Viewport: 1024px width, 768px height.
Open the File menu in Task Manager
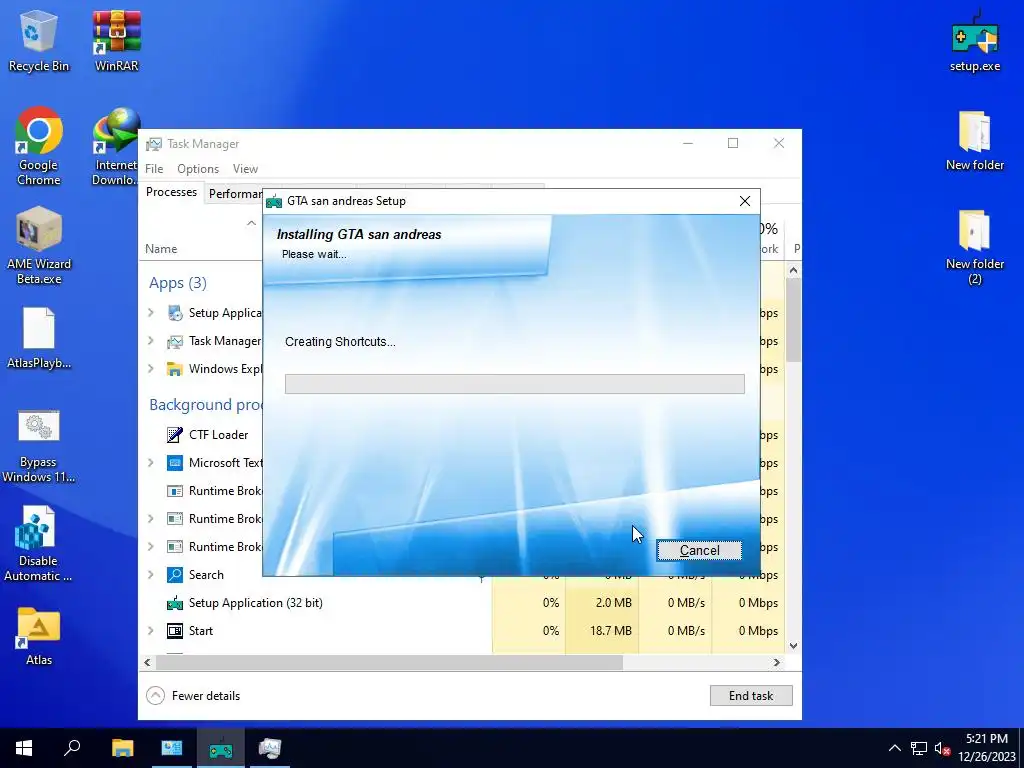(154, 168)
